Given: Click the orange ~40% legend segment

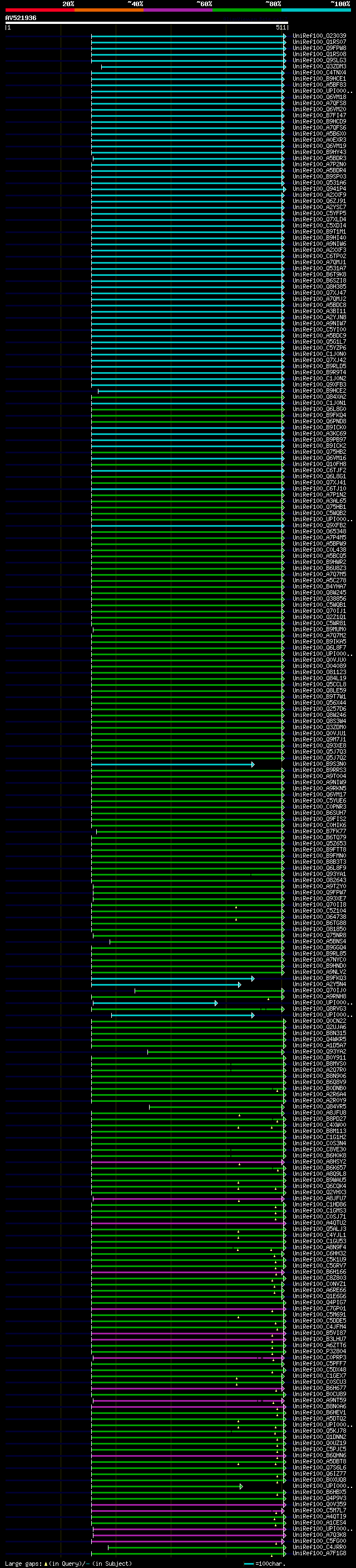Looking at the screenshot, I should (x=109, y=10).
